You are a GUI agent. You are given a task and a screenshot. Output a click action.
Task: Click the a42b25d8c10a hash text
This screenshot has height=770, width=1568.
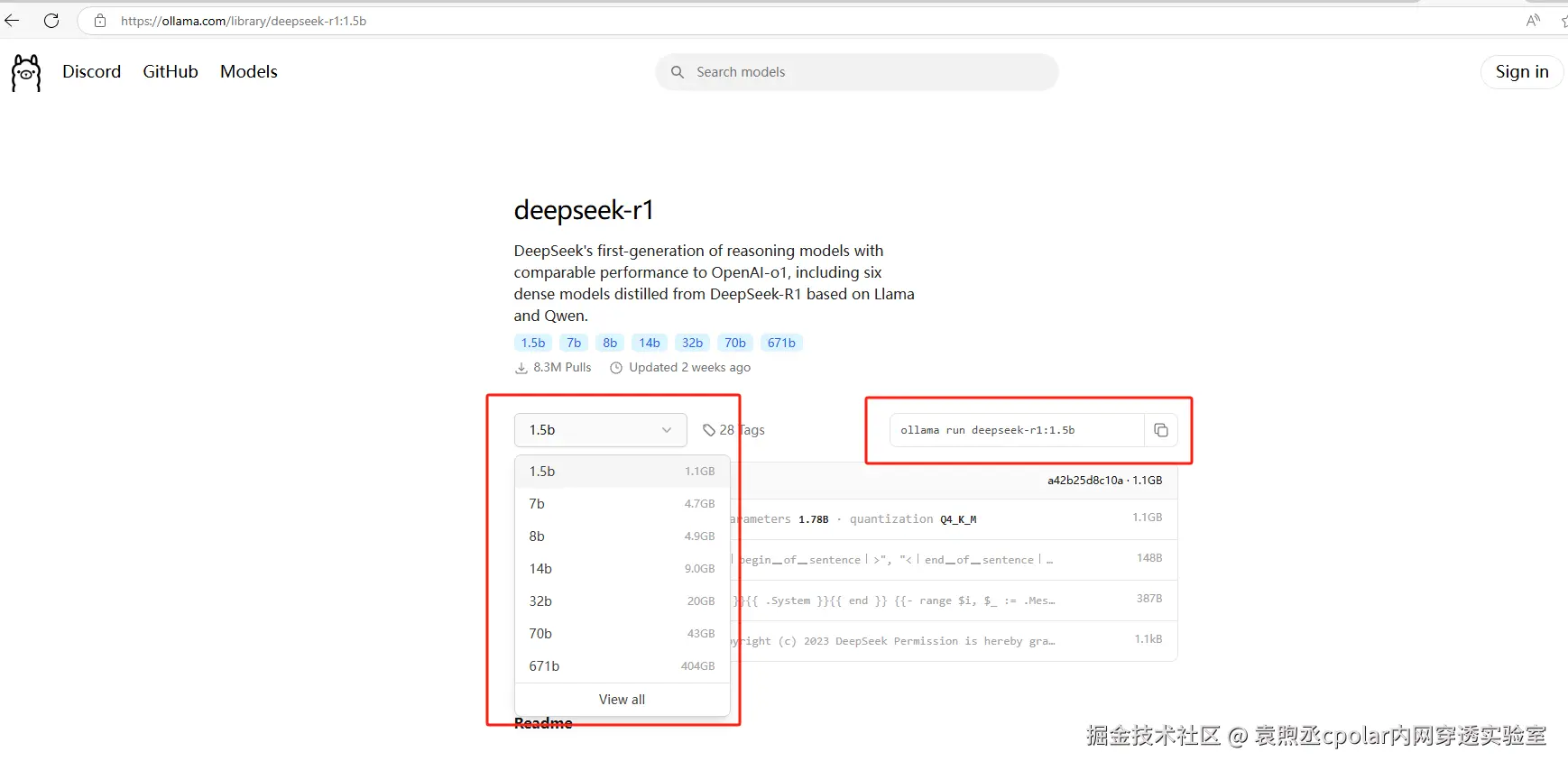coord(1085,481)
